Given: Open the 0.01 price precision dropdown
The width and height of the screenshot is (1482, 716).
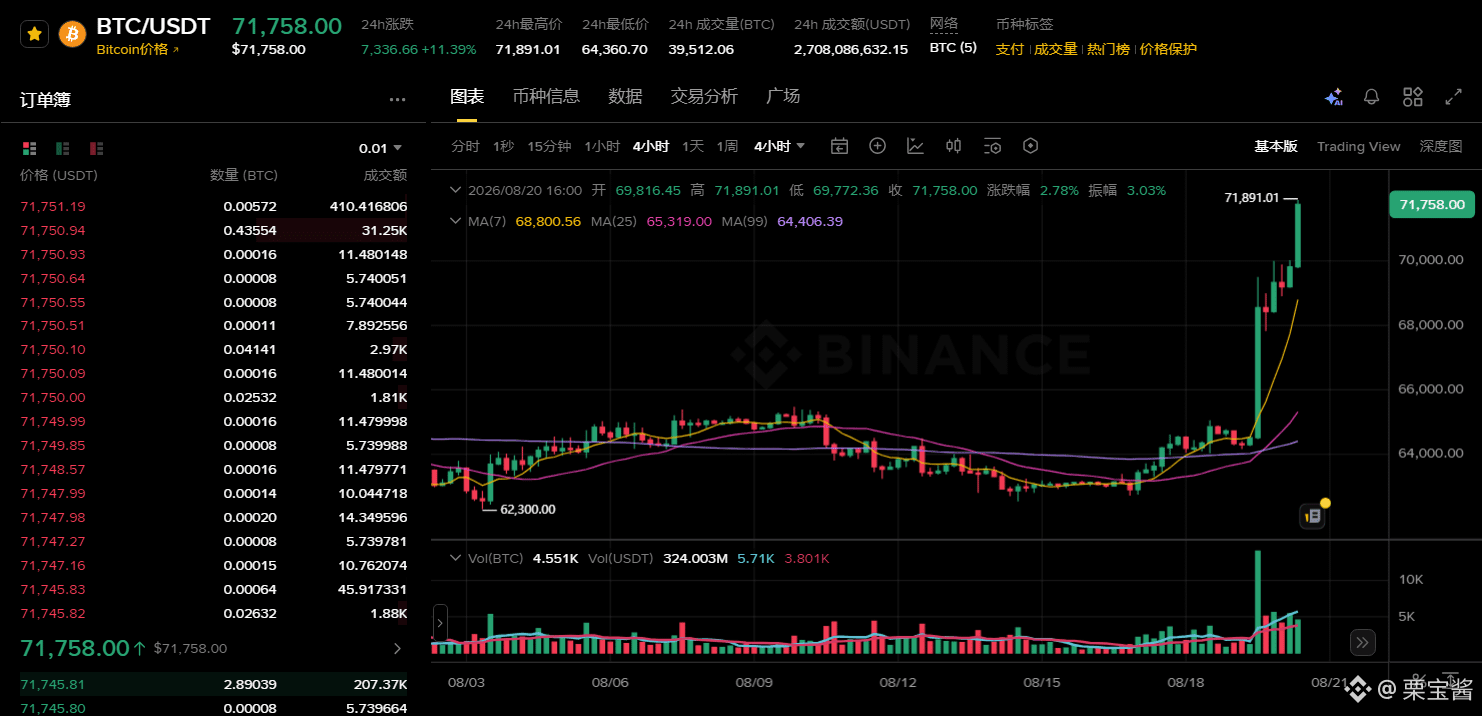Looking at the screenshot, I should pyautogui.click(x=381, y=148).
